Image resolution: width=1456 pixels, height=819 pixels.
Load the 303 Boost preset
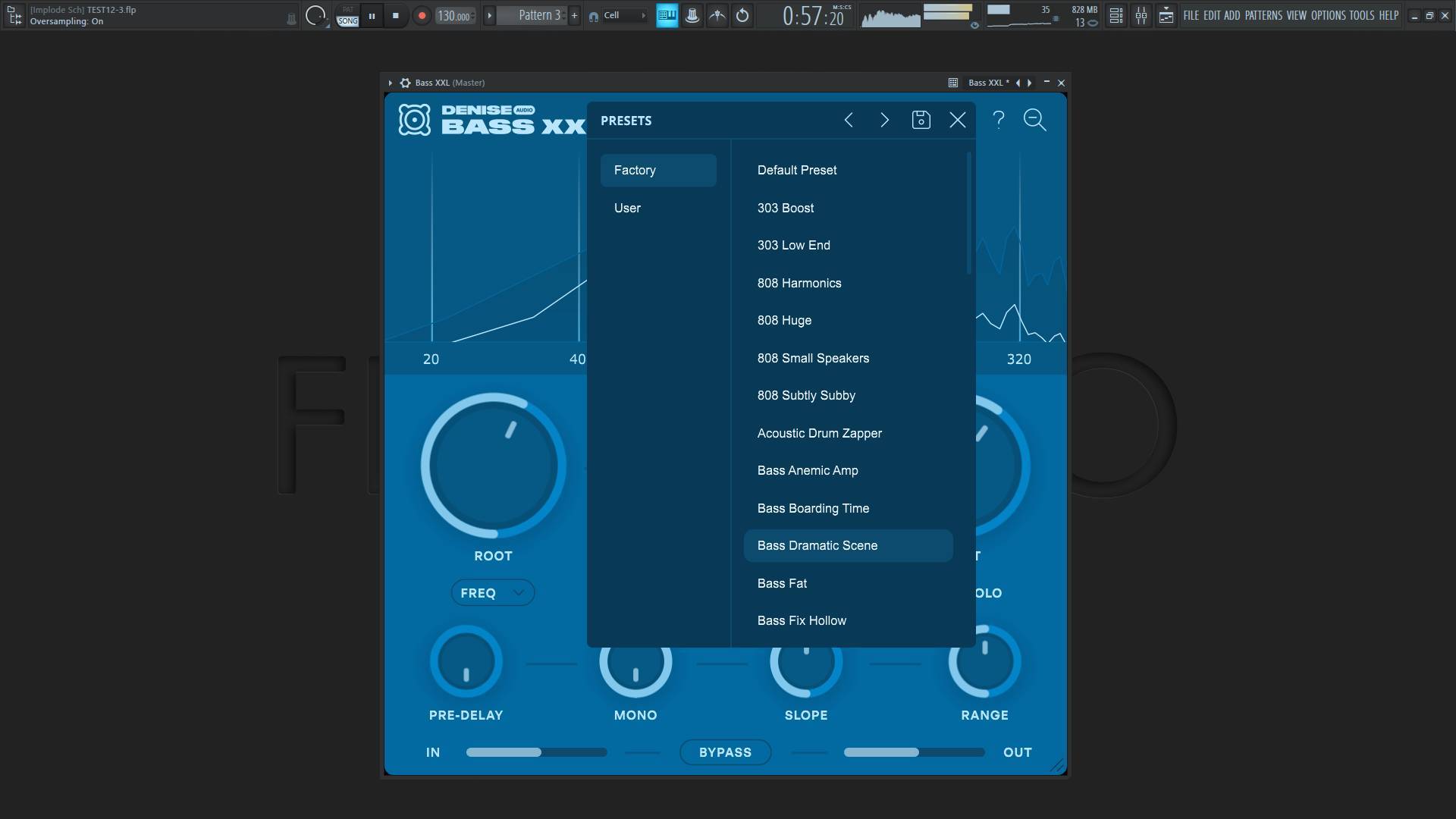tap(848, 208)
